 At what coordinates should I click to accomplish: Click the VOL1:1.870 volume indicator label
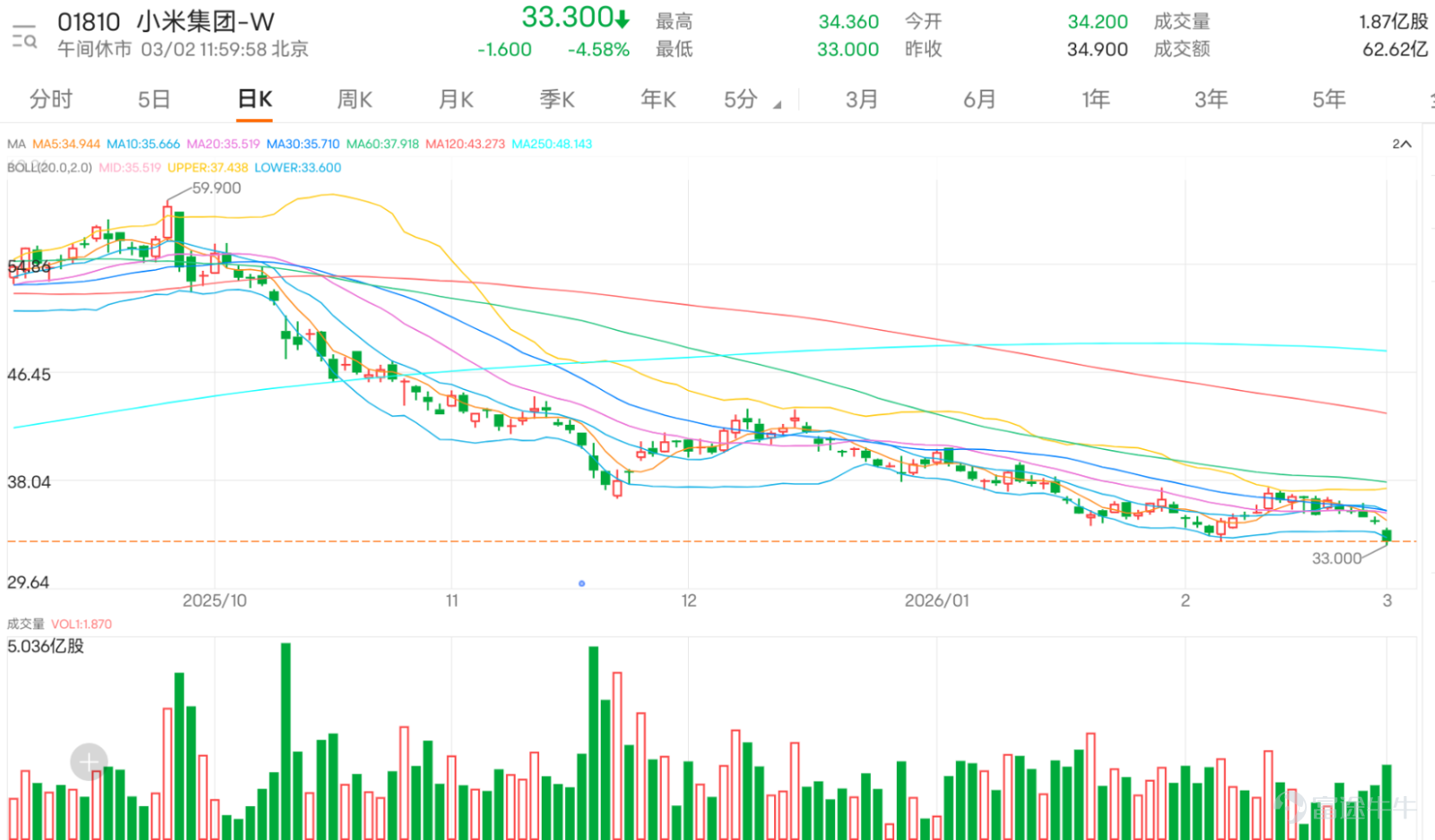[x=82, y=624]
